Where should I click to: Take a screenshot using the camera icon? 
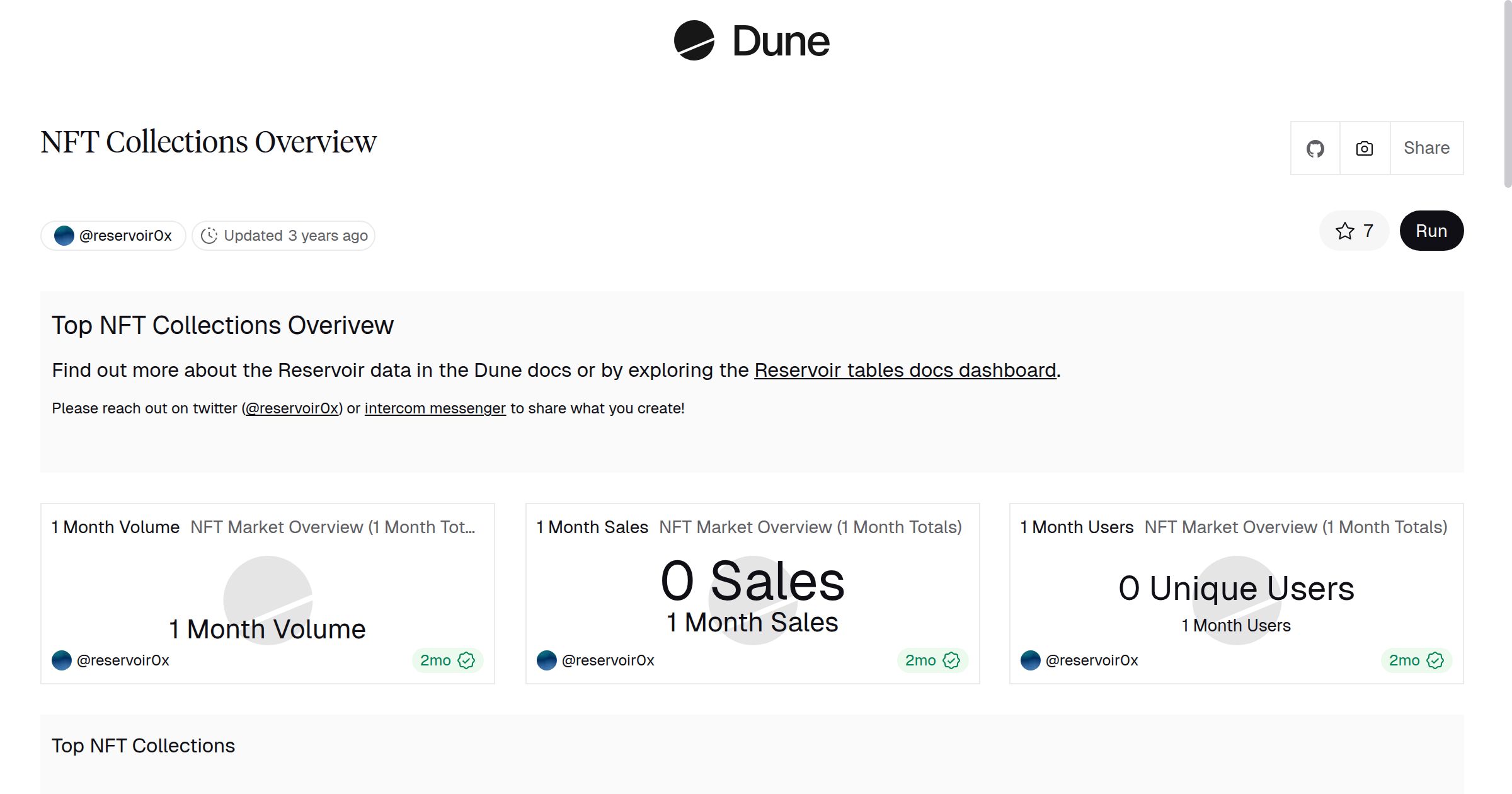1364,148
